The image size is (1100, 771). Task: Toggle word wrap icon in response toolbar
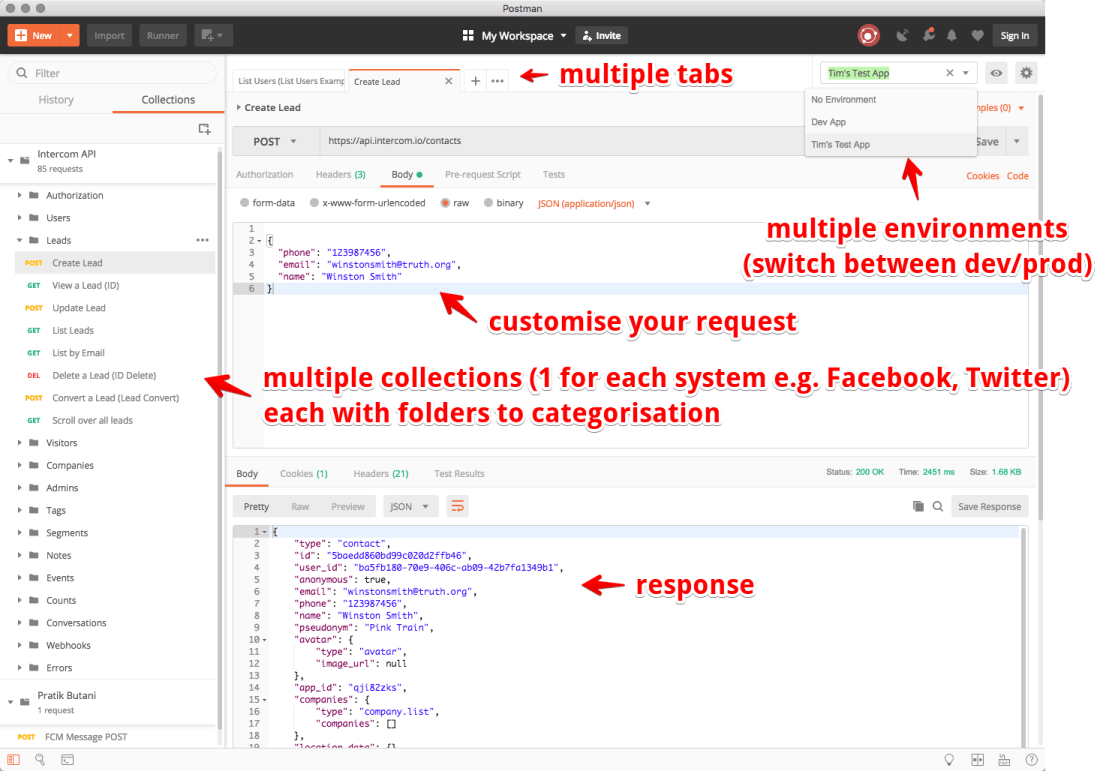(x=457, y=507)
